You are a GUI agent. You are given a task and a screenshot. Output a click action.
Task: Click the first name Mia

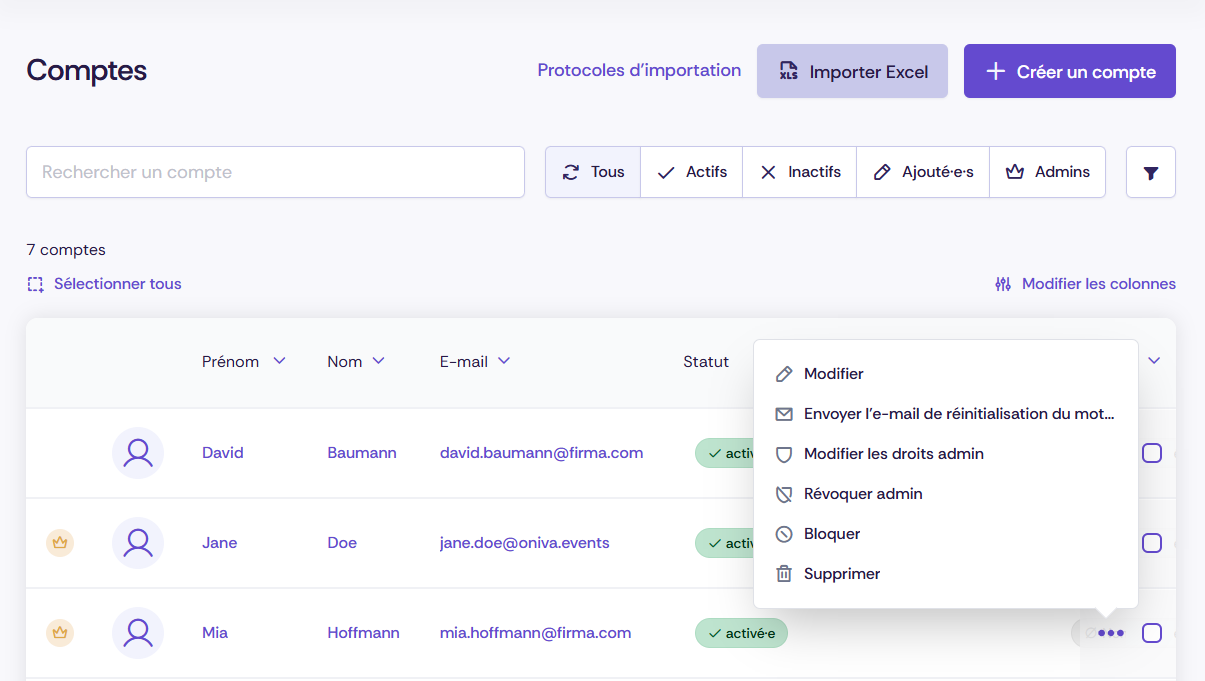click(215, 633)
